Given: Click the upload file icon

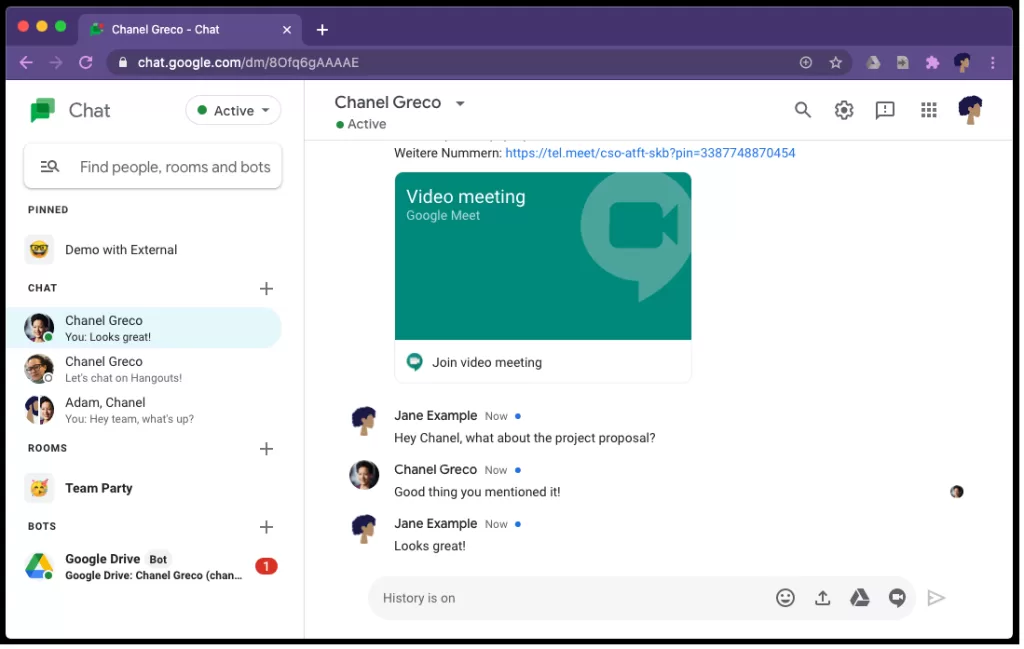Looking at the screenshot, I should 822,598.
